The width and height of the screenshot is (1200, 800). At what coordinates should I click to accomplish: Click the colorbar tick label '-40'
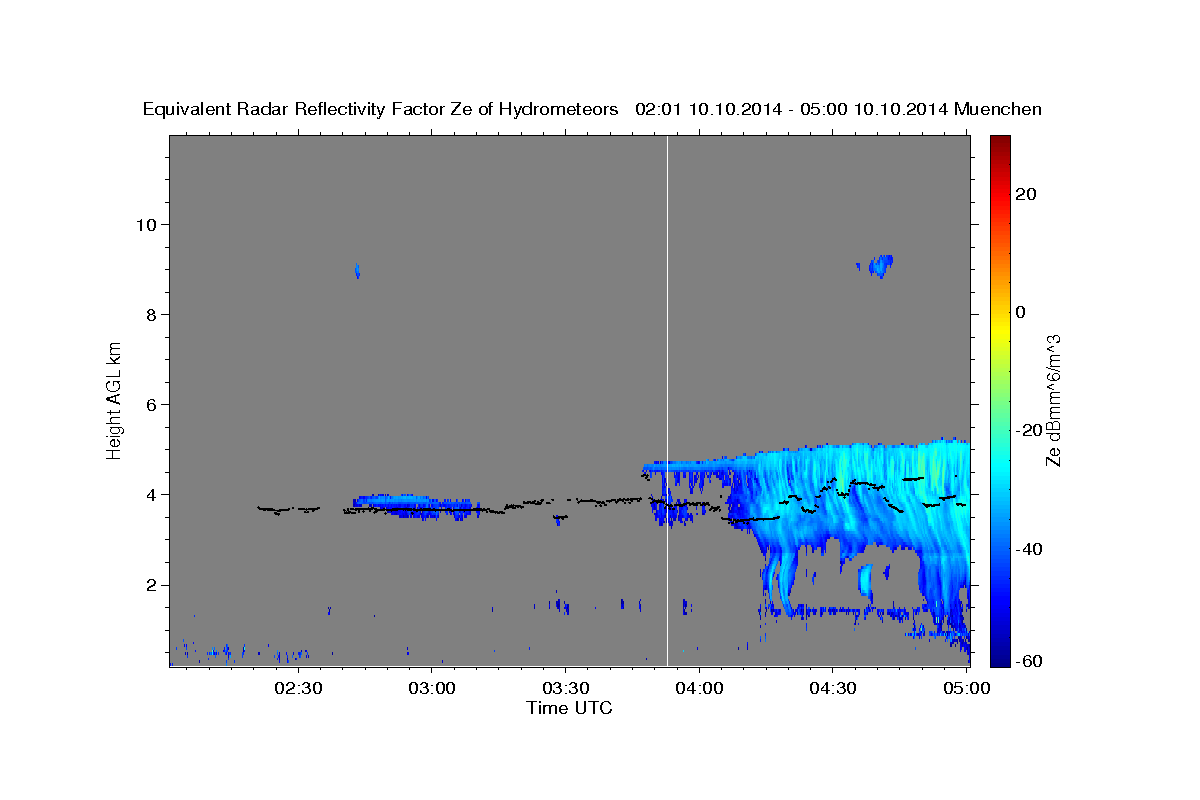click(x=1030, y=548)
